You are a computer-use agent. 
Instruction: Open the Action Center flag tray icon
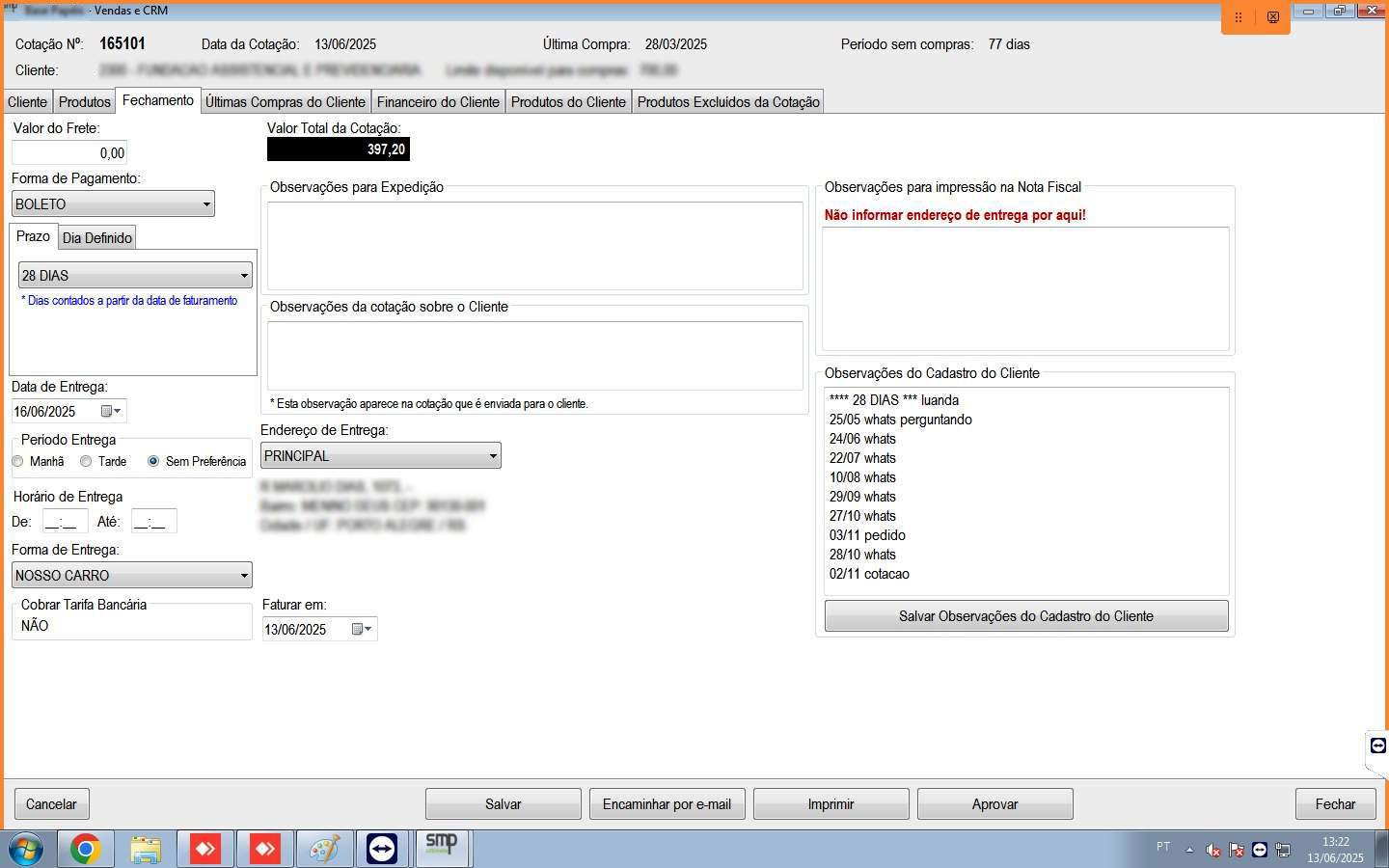tap(1237, 850)
